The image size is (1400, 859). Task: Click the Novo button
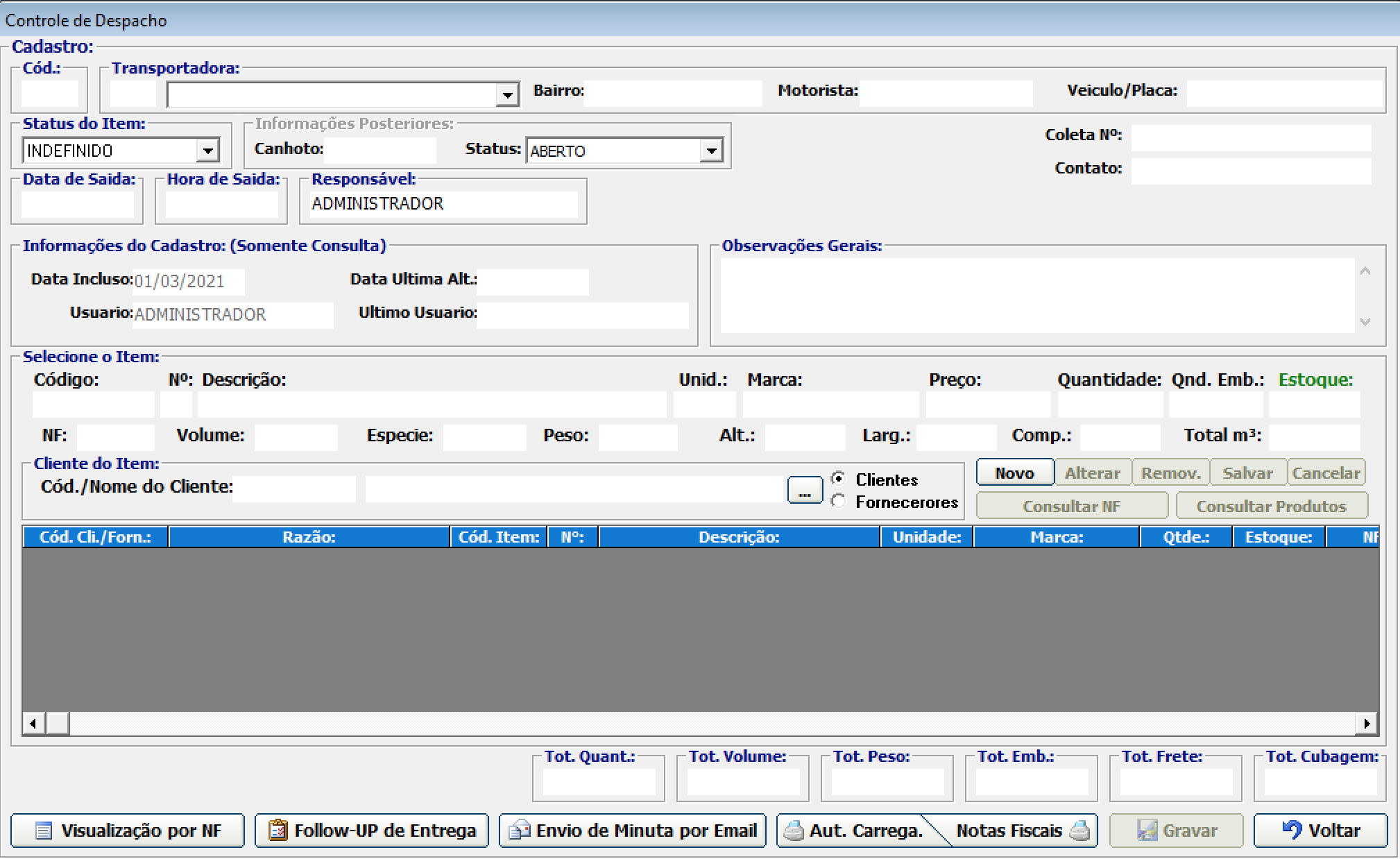point(1014,473)
